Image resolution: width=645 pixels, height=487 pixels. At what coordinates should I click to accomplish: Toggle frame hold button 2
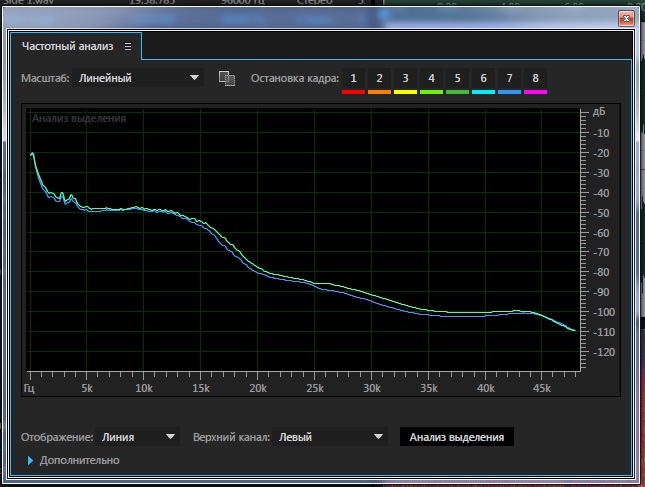[x=379, y=78]
